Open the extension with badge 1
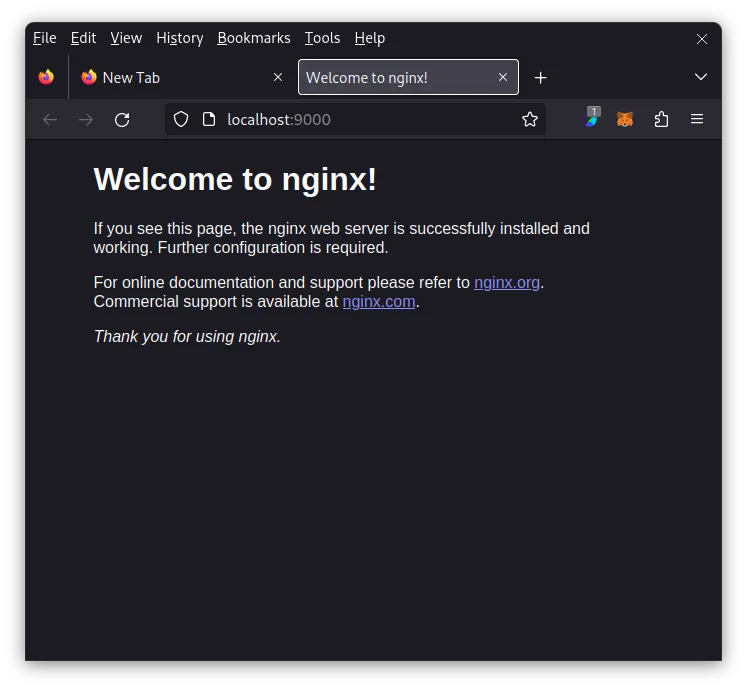Image resolution: width=747 pixels, height=689 pixels. tap(593, 118)
